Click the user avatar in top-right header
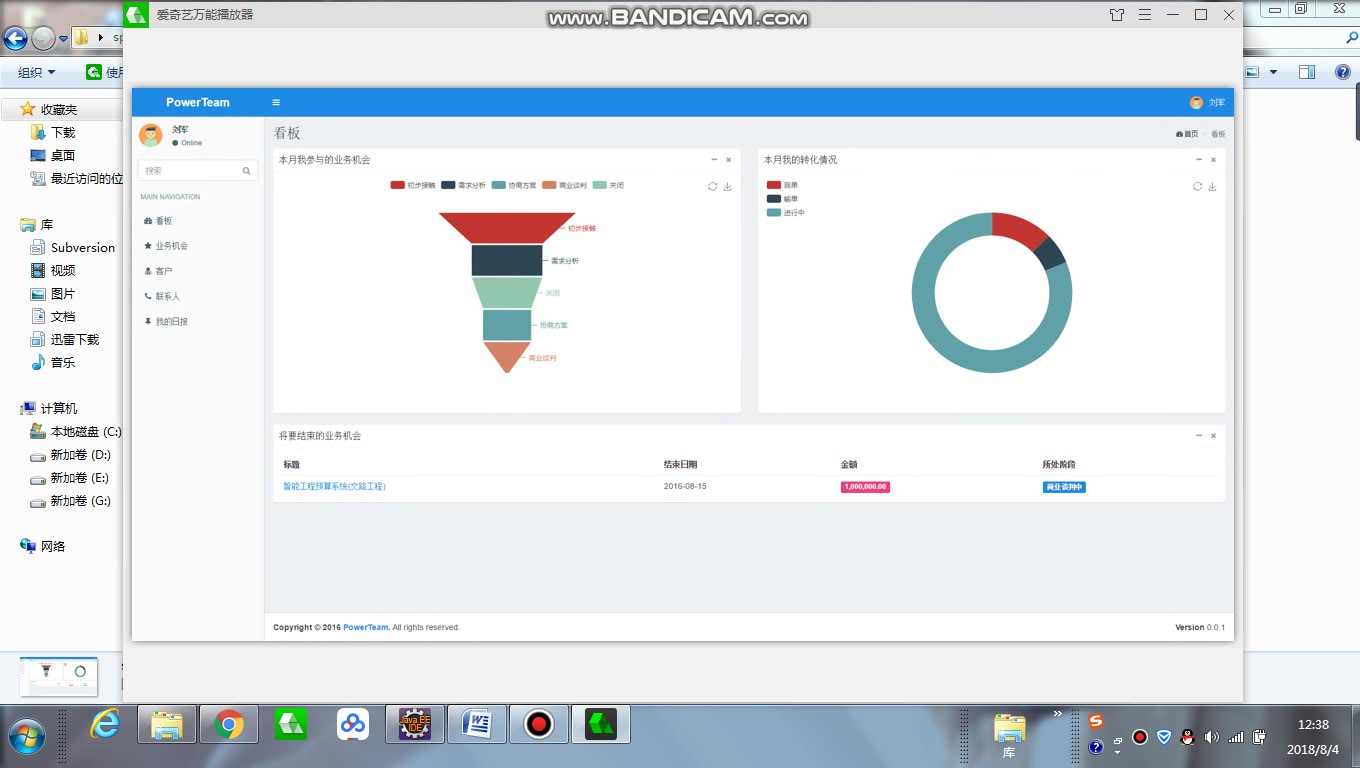Screen dimensions: 1360x768 point(1196,102)
